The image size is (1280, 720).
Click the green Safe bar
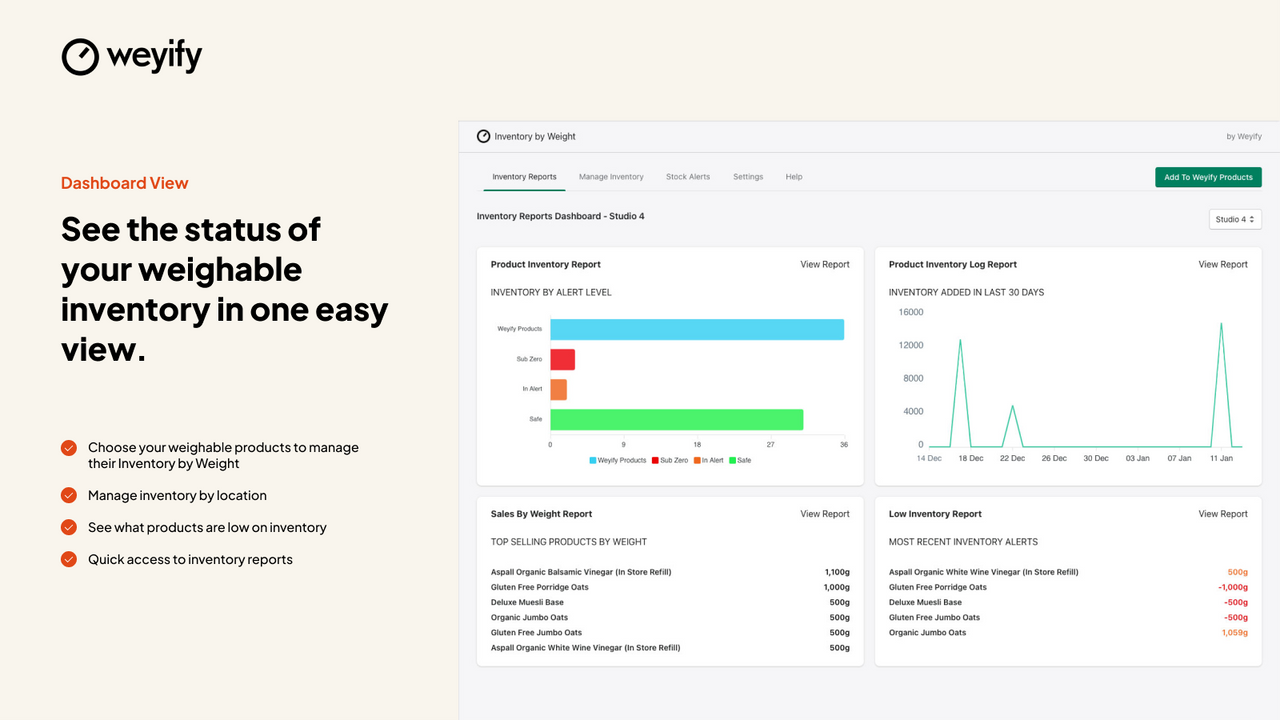(677, 419)
